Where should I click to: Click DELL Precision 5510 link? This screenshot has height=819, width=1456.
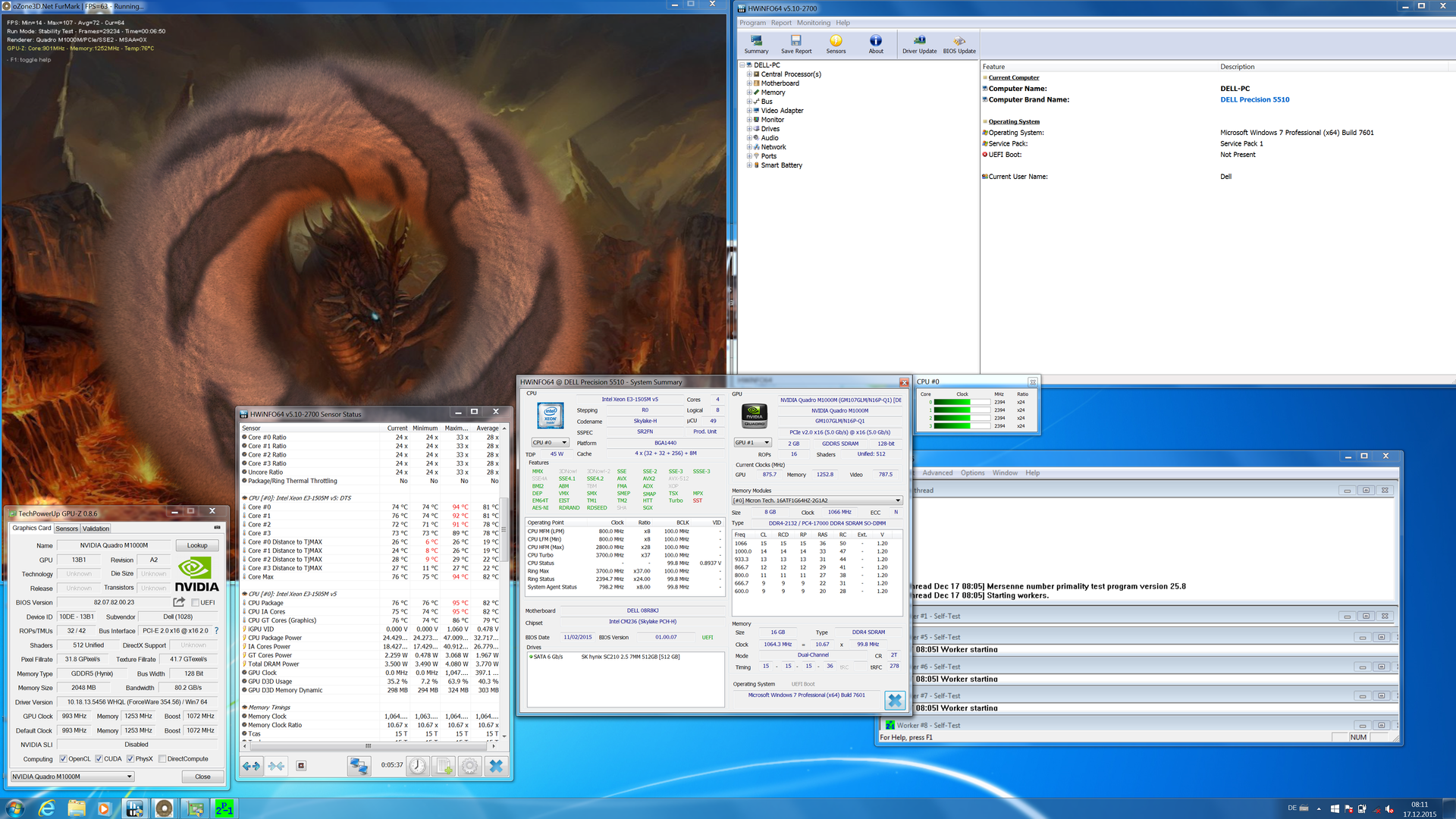pos(1254,99)
